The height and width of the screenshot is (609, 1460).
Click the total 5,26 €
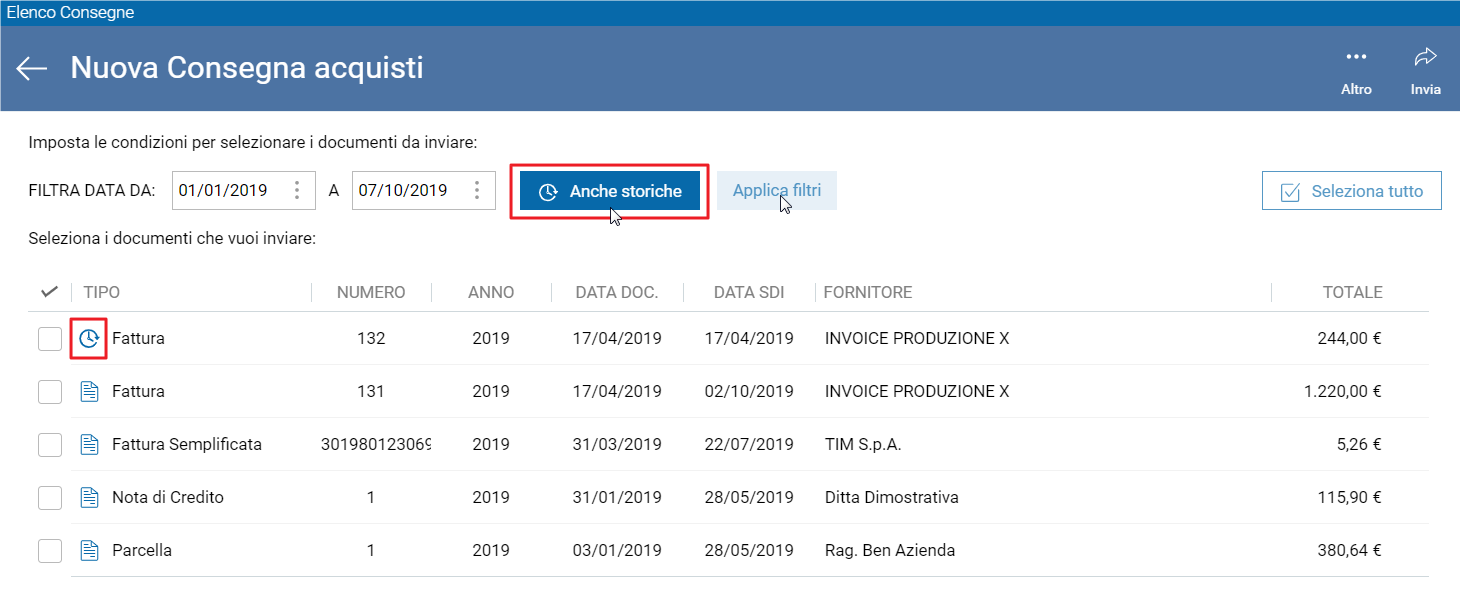[x=1359, y=444]
